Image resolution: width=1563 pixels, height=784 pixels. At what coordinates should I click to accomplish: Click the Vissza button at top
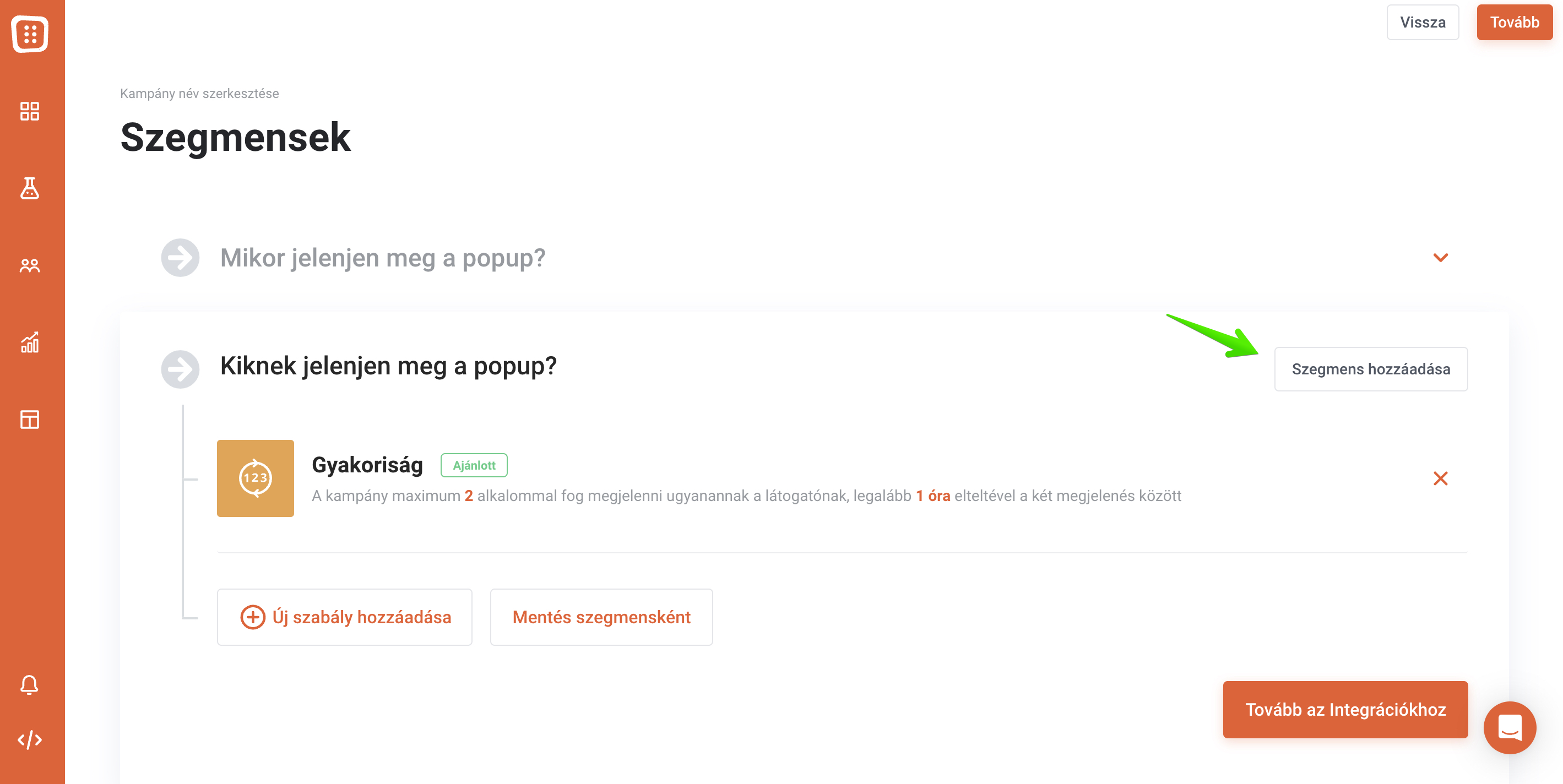pyautogui.click(x=1423, y=23)
